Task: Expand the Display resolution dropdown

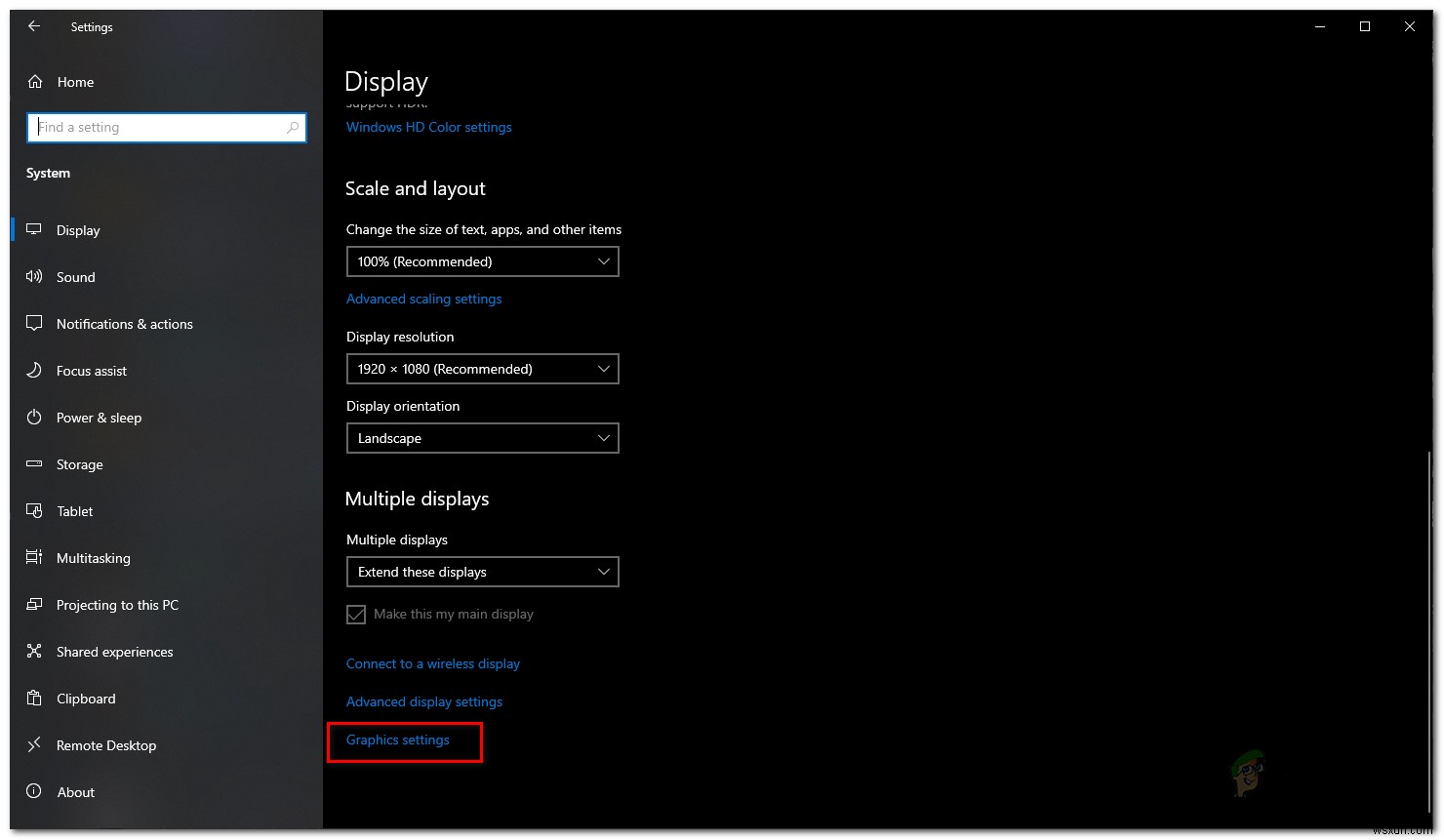Action: [482, 369]
